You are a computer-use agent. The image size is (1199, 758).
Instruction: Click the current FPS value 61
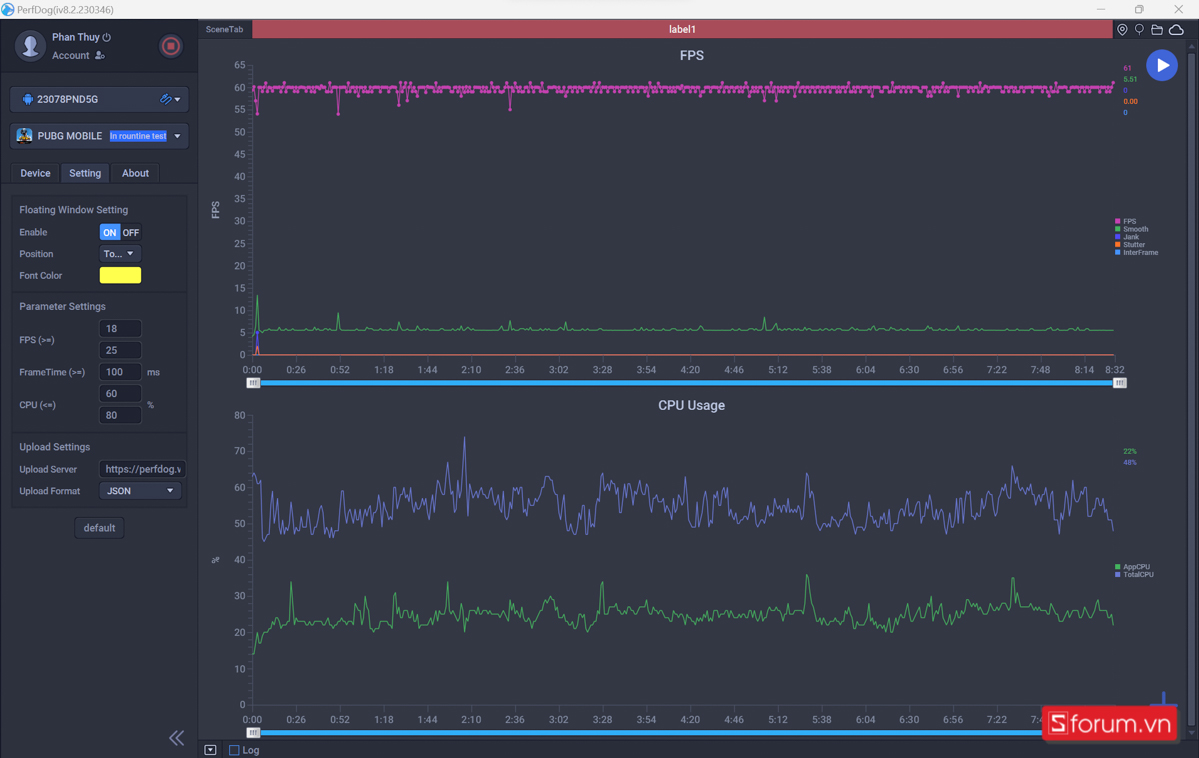click(x=1126, y=68)
